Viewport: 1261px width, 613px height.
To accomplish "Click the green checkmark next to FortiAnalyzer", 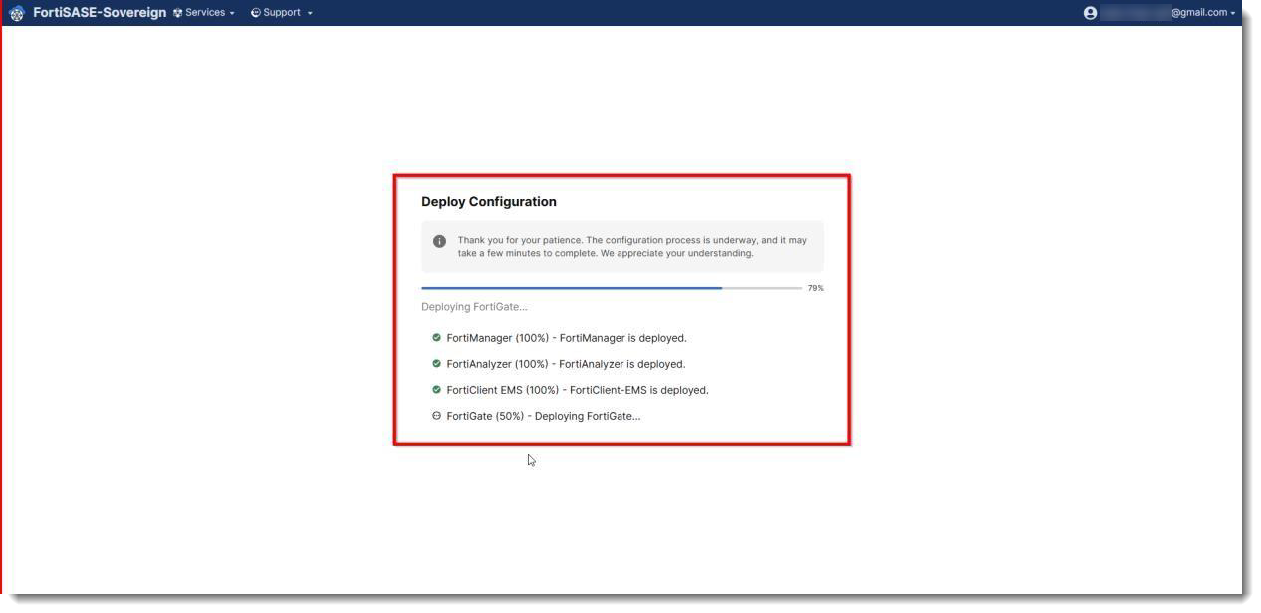I will (436, 363).
